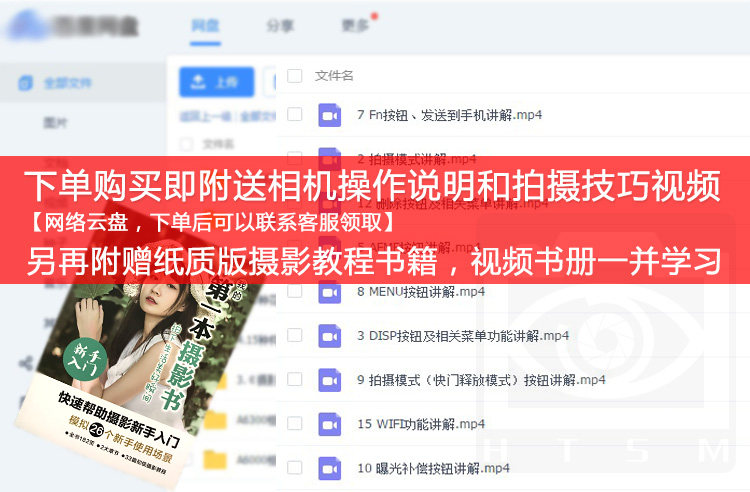Viewport: 750px width, 492px height.
Task: Click the all-files icon in the sidebar
Action: coord(25,83)
